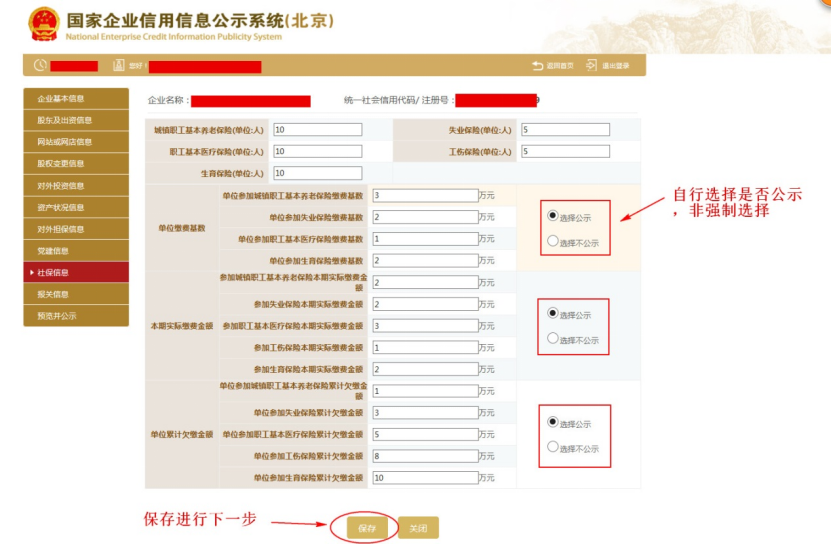Select the active 社保信息 menu item
This screenshot has height=544, width=831.
76,272
